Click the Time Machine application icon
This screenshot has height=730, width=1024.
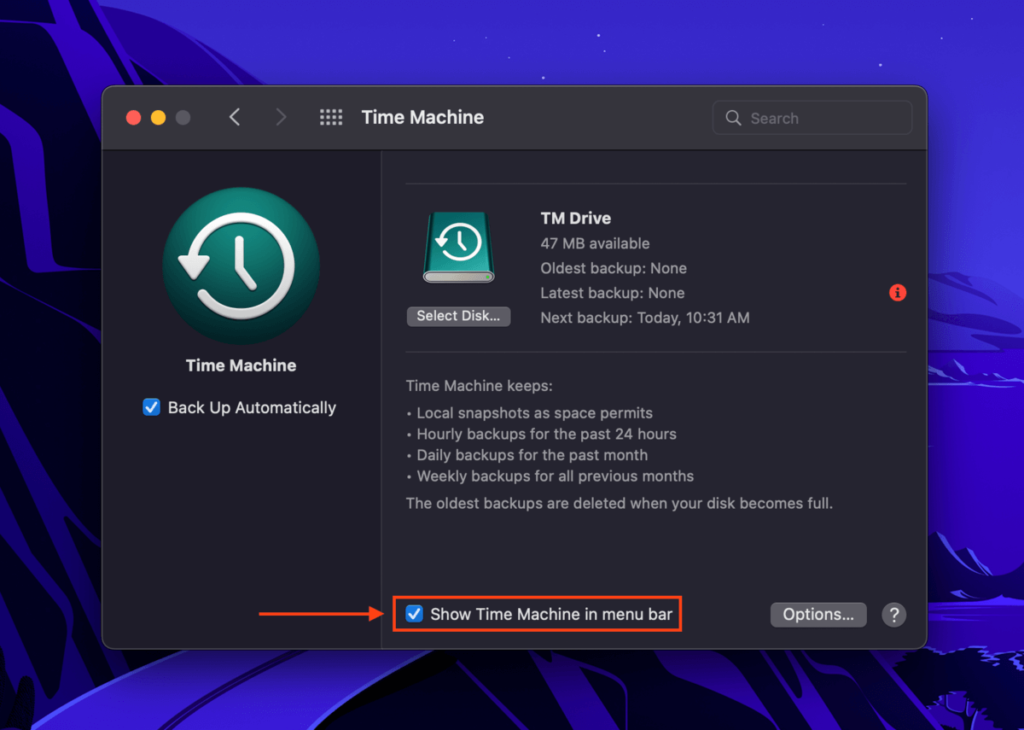click(240, 263)
